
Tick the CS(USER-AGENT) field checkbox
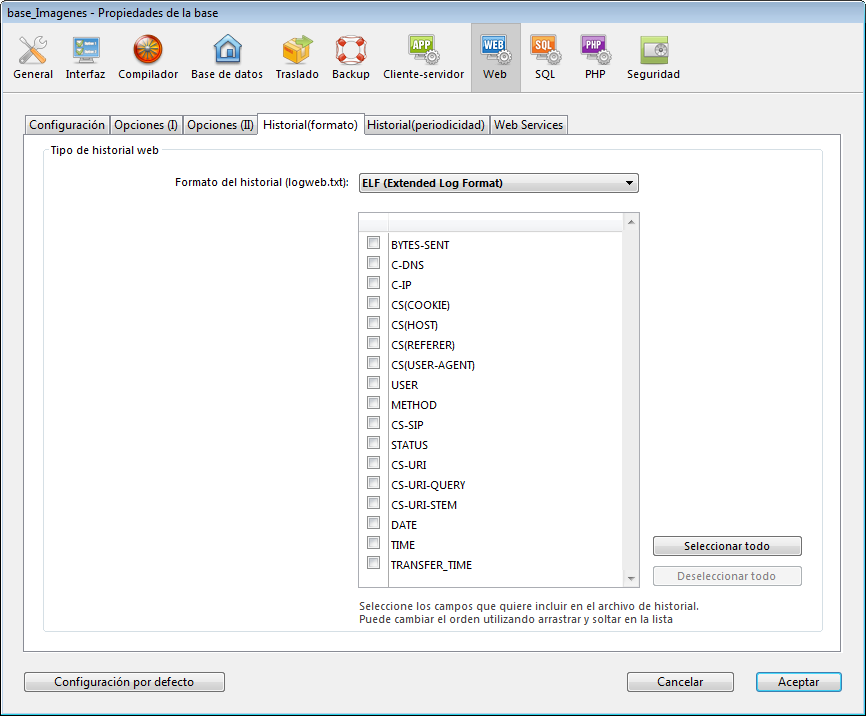point(373,363)
